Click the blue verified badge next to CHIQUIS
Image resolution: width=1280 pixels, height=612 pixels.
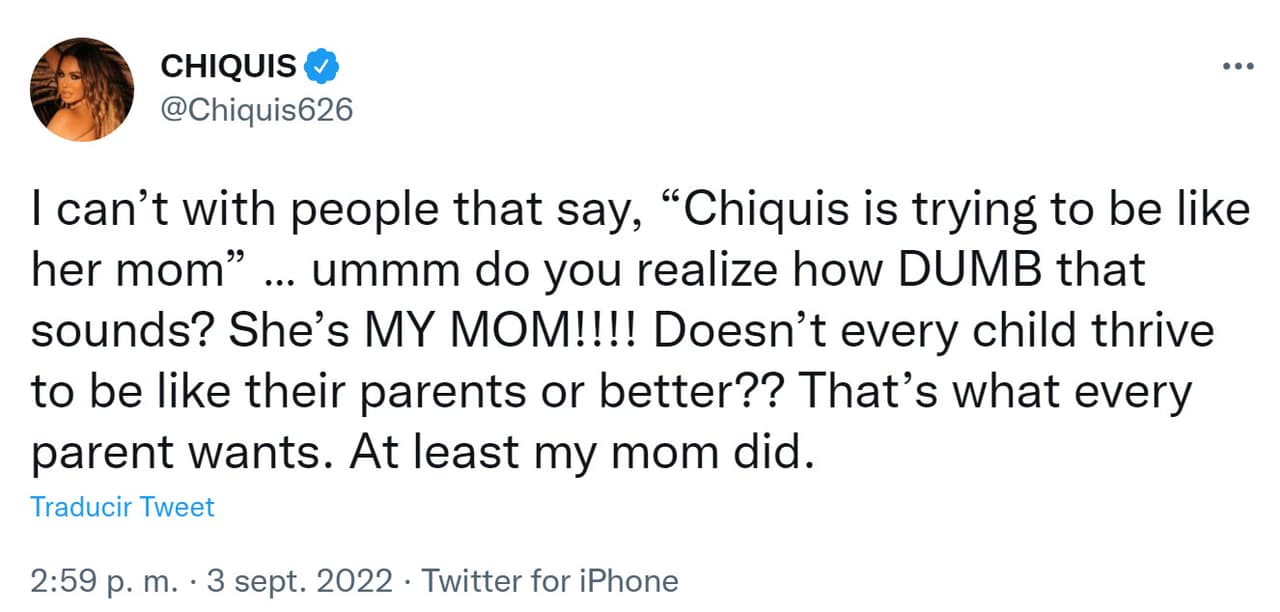click(320, 64)
